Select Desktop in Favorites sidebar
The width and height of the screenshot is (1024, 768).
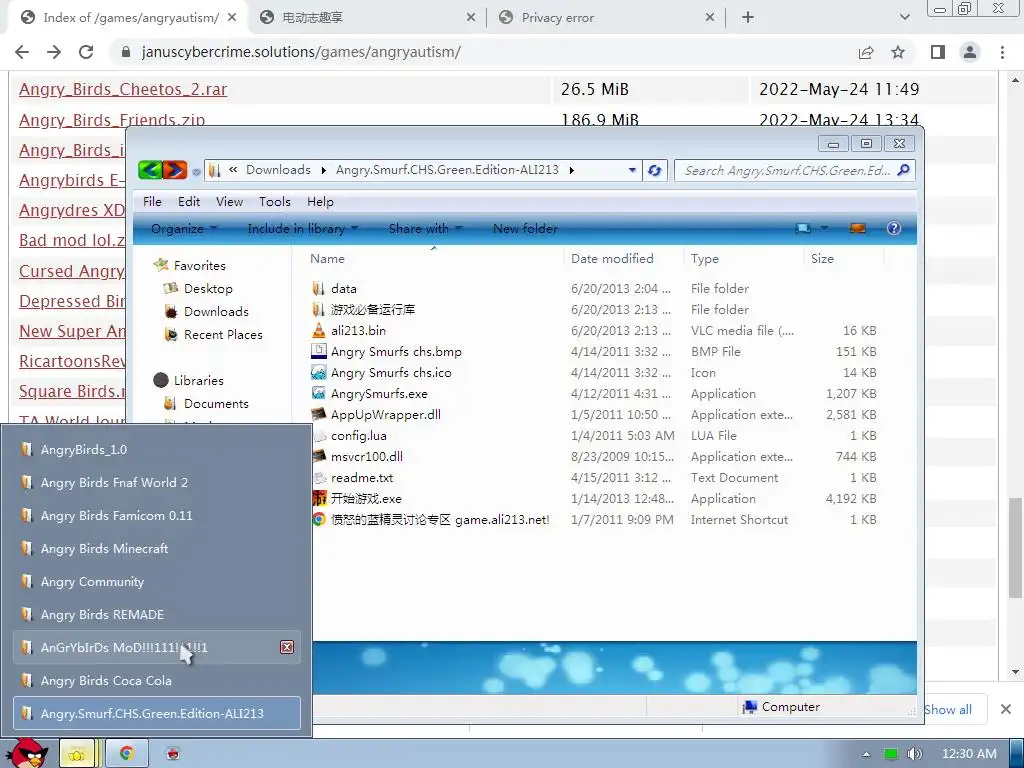coord(208,289)
